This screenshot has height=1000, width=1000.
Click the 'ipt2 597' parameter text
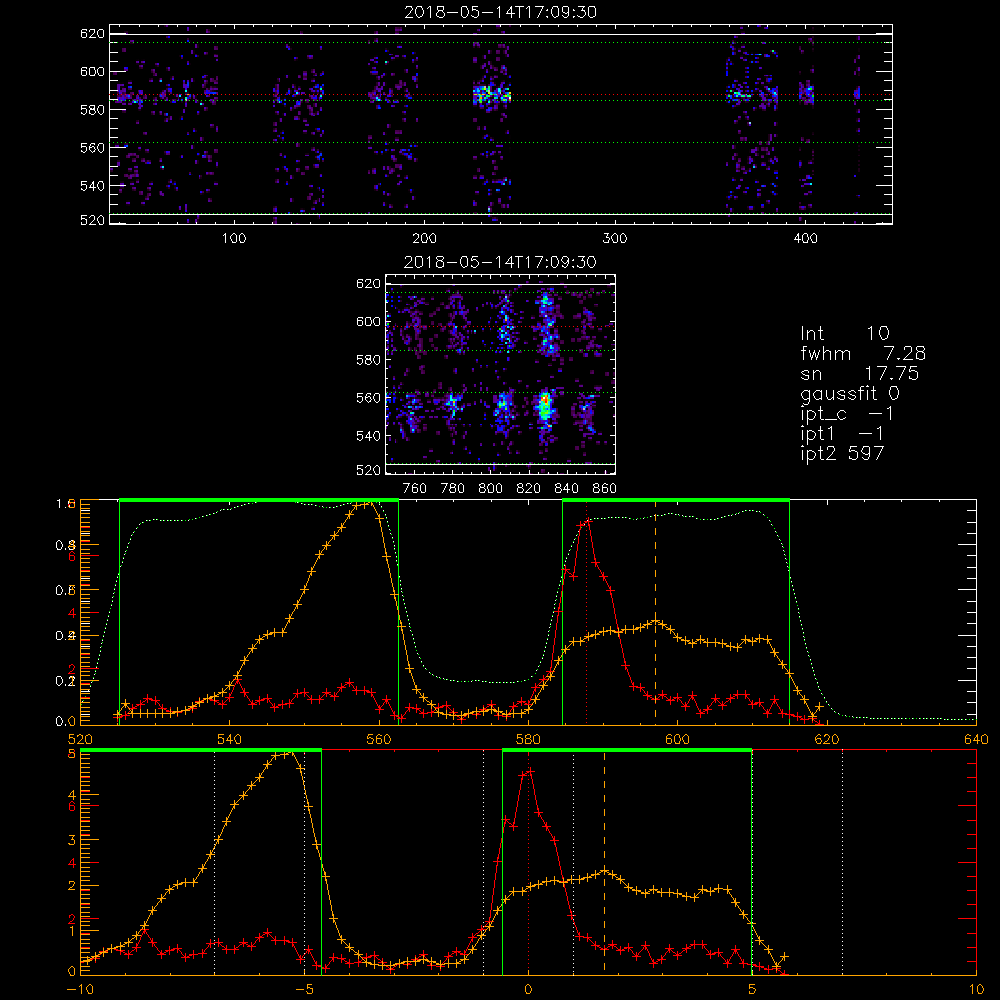[842, 453]
